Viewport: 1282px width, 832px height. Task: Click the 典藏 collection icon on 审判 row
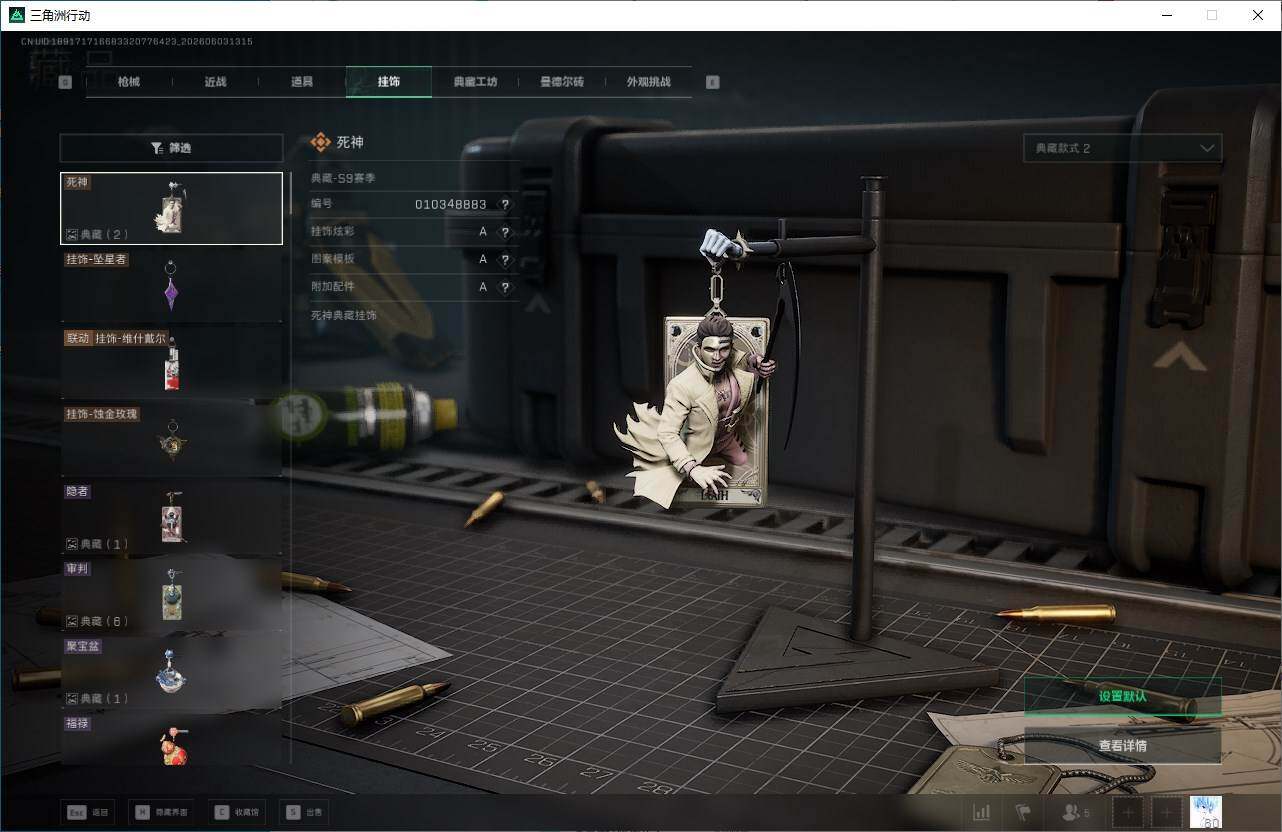[x=72, y=621]
